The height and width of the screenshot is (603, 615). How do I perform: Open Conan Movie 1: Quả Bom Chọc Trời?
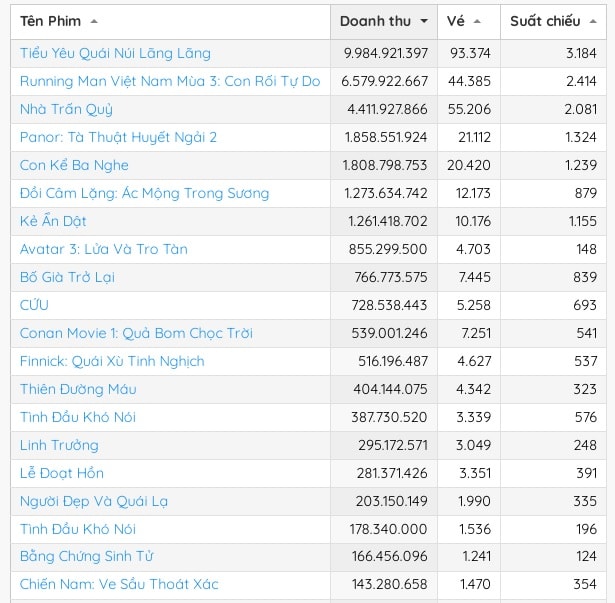pos(136,333)
